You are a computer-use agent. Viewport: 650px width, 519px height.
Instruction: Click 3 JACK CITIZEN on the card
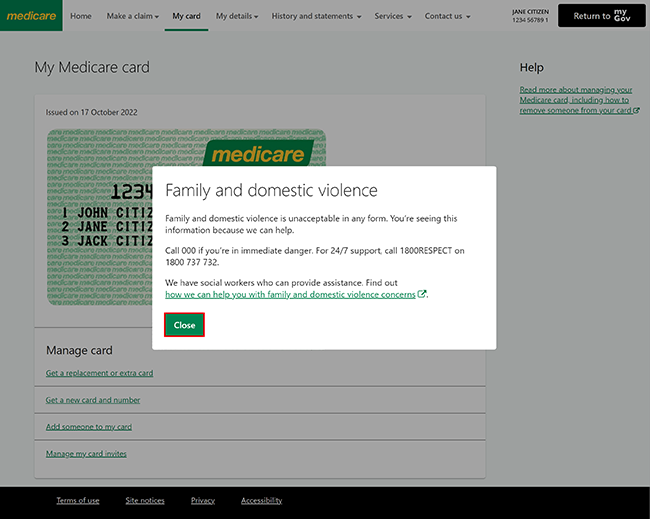coord(107,241)
